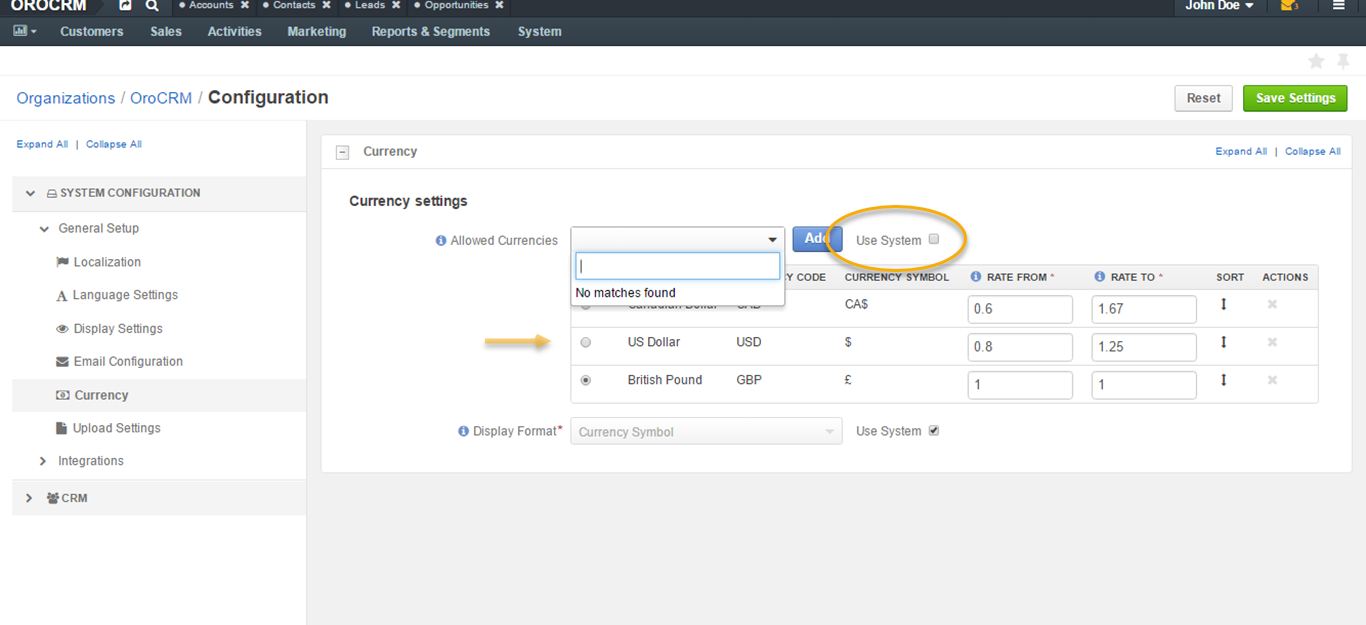Select US Dollar as base currency
Image resolution: width=1366 pixels, height=625 pixels.
(586, 342)
